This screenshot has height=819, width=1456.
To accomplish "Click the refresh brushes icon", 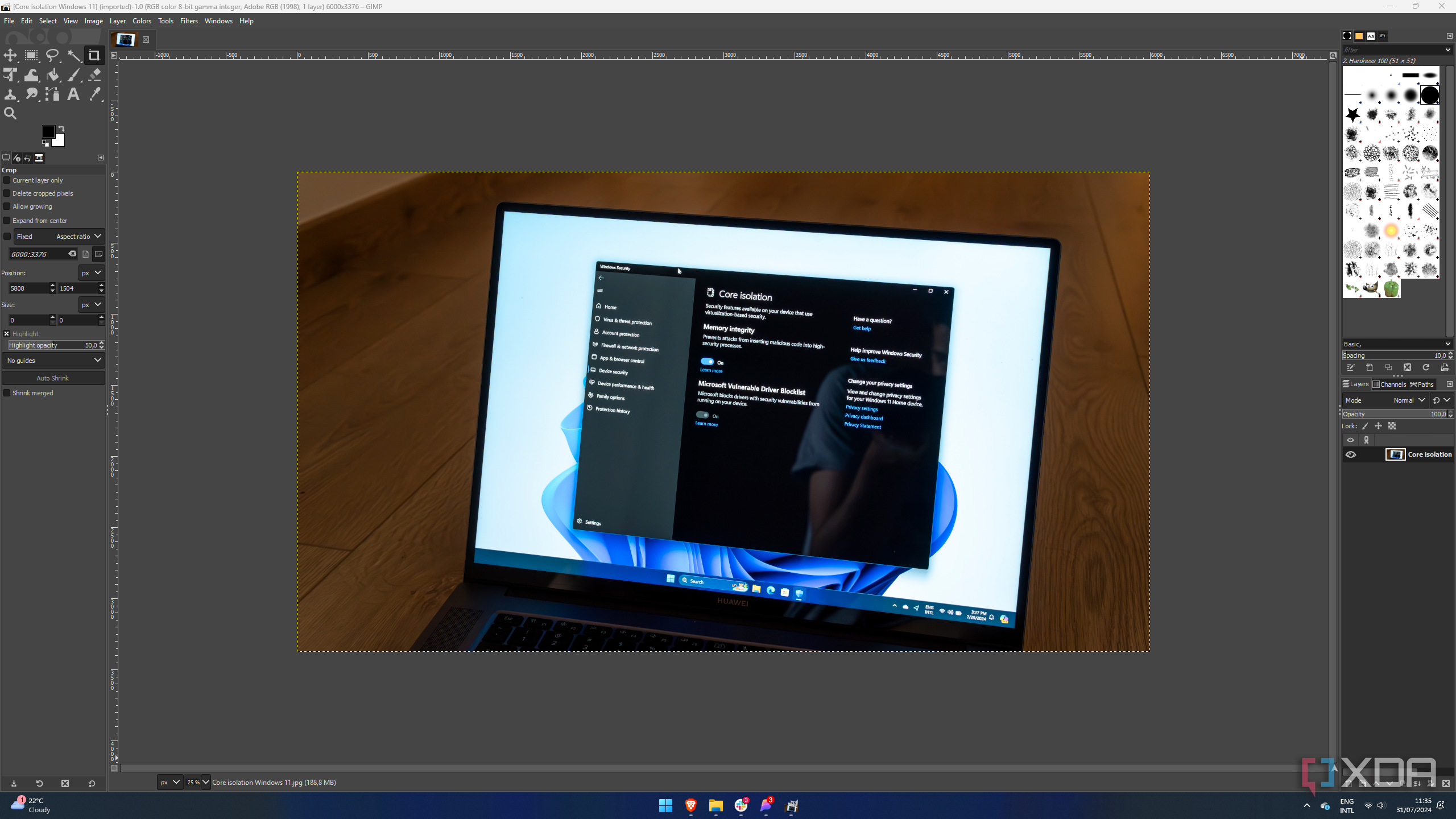I will tap(1426, 367).
